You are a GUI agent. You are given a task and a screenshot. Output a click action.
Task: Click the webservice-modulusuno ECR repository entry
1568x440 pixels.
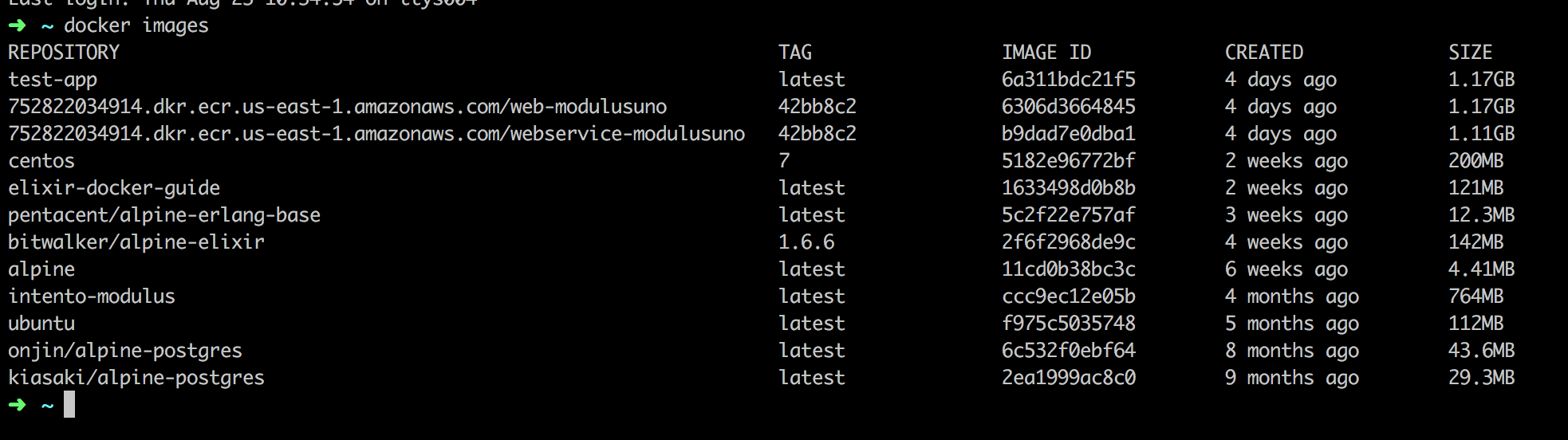point(376,134)
